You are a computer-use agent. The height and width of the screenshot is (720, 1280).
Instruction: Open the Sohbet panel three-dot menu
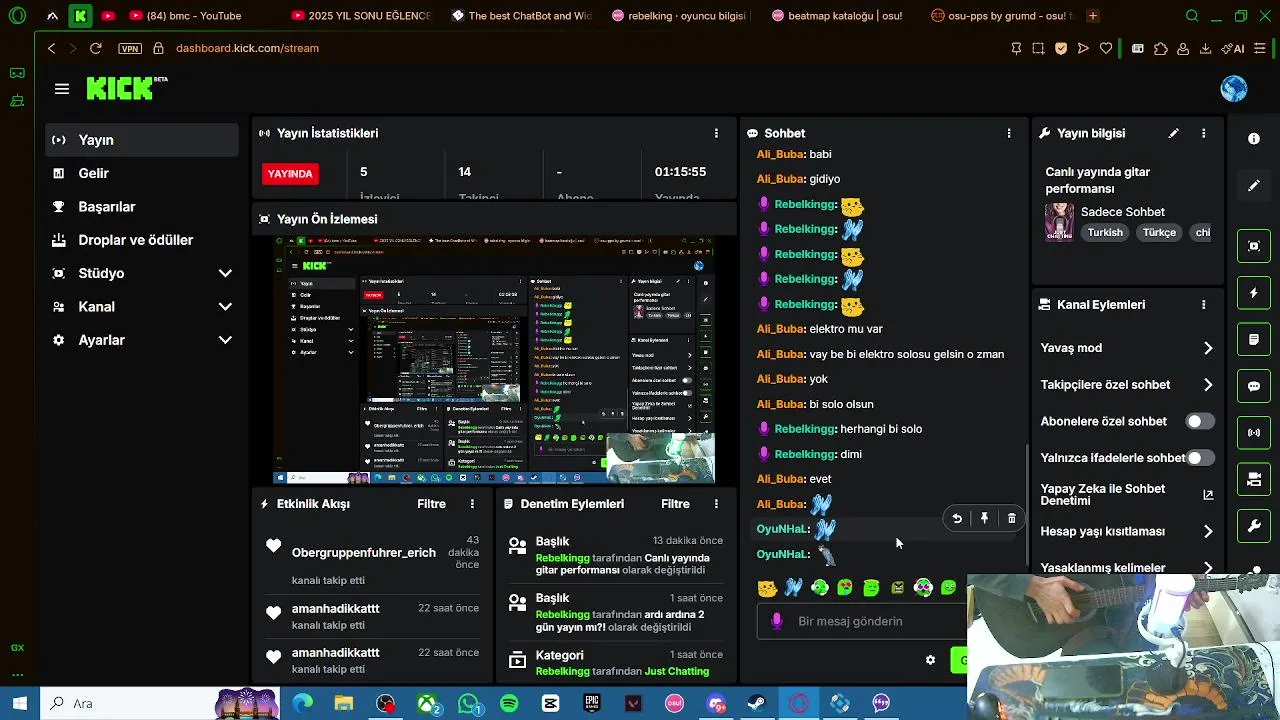tap(1009, 133)
